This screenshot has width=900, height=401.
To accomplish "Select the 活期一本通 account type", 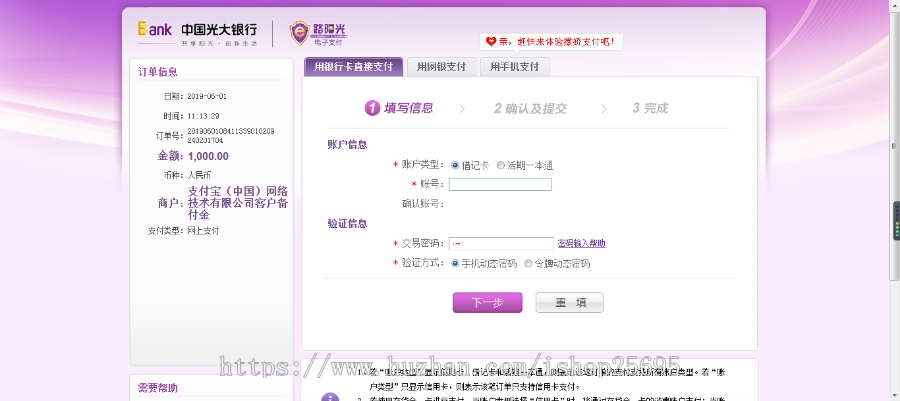I will pos(501,165).
